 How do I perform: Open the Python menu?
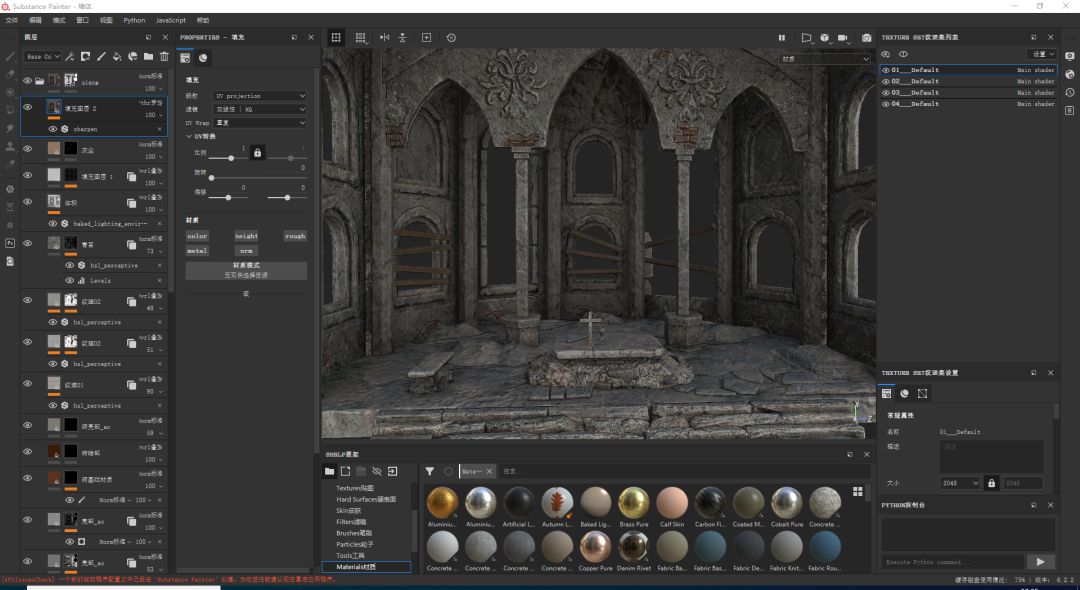point(134,20)
